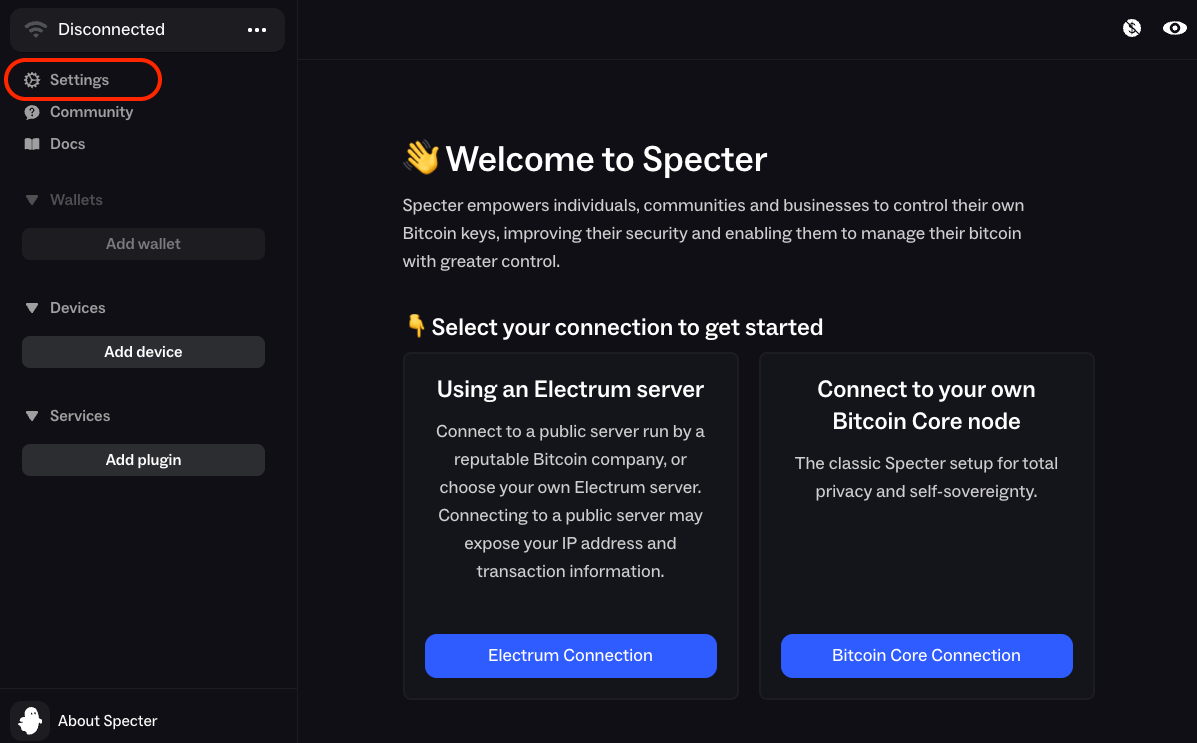The height and width of the screenshot is (743, 1197).
Task: Click the Settings gear icon
Action: pos(31,79)
